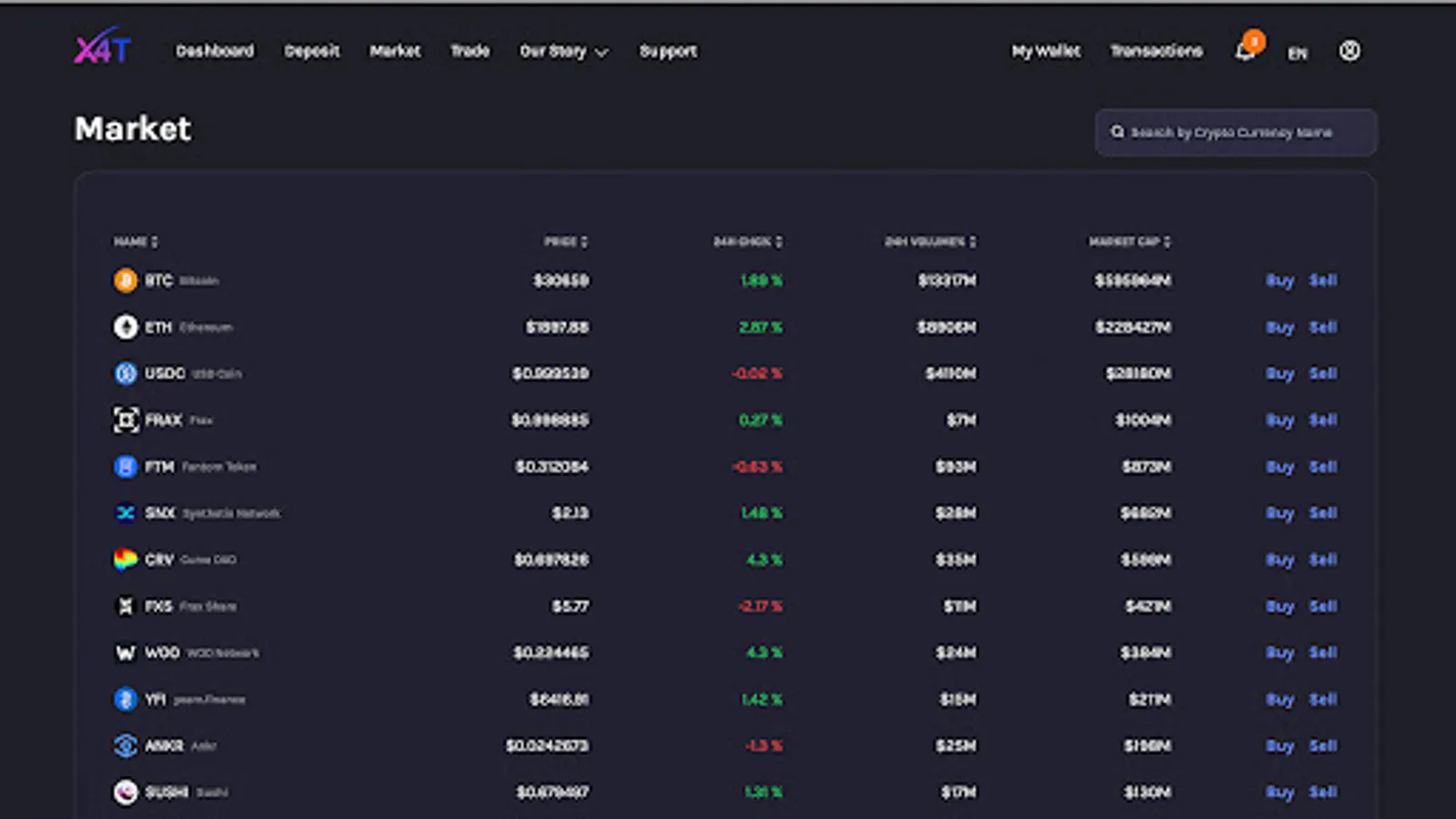Viewport: 1456px width, 819px height.
Task: Buy ETH from its row
Action: click(1279, 327)
